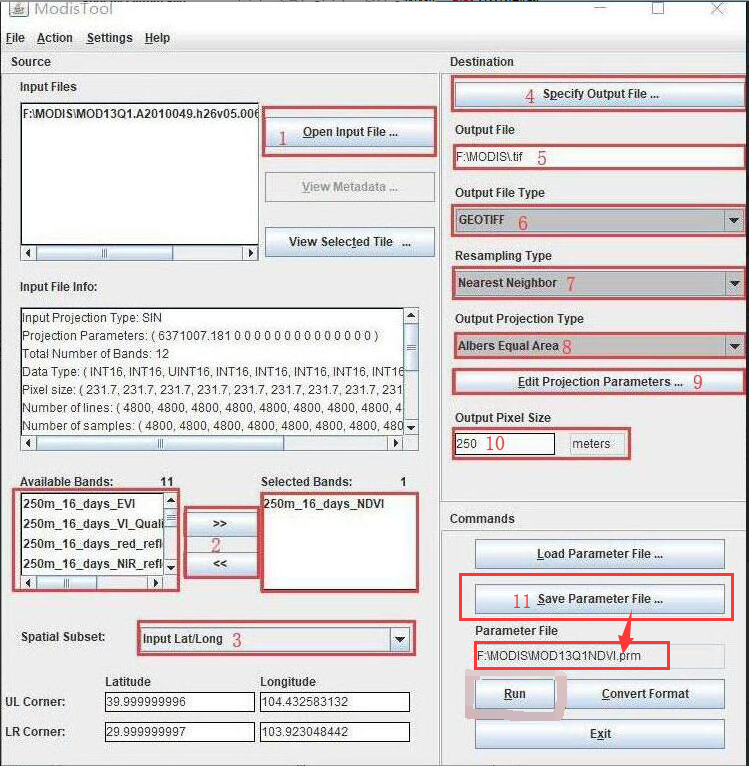Select 250m_16_days_EVI in Available Bands
Viewport: 749px width, 766px height.
pyautogui.click(x=93, y=504)
